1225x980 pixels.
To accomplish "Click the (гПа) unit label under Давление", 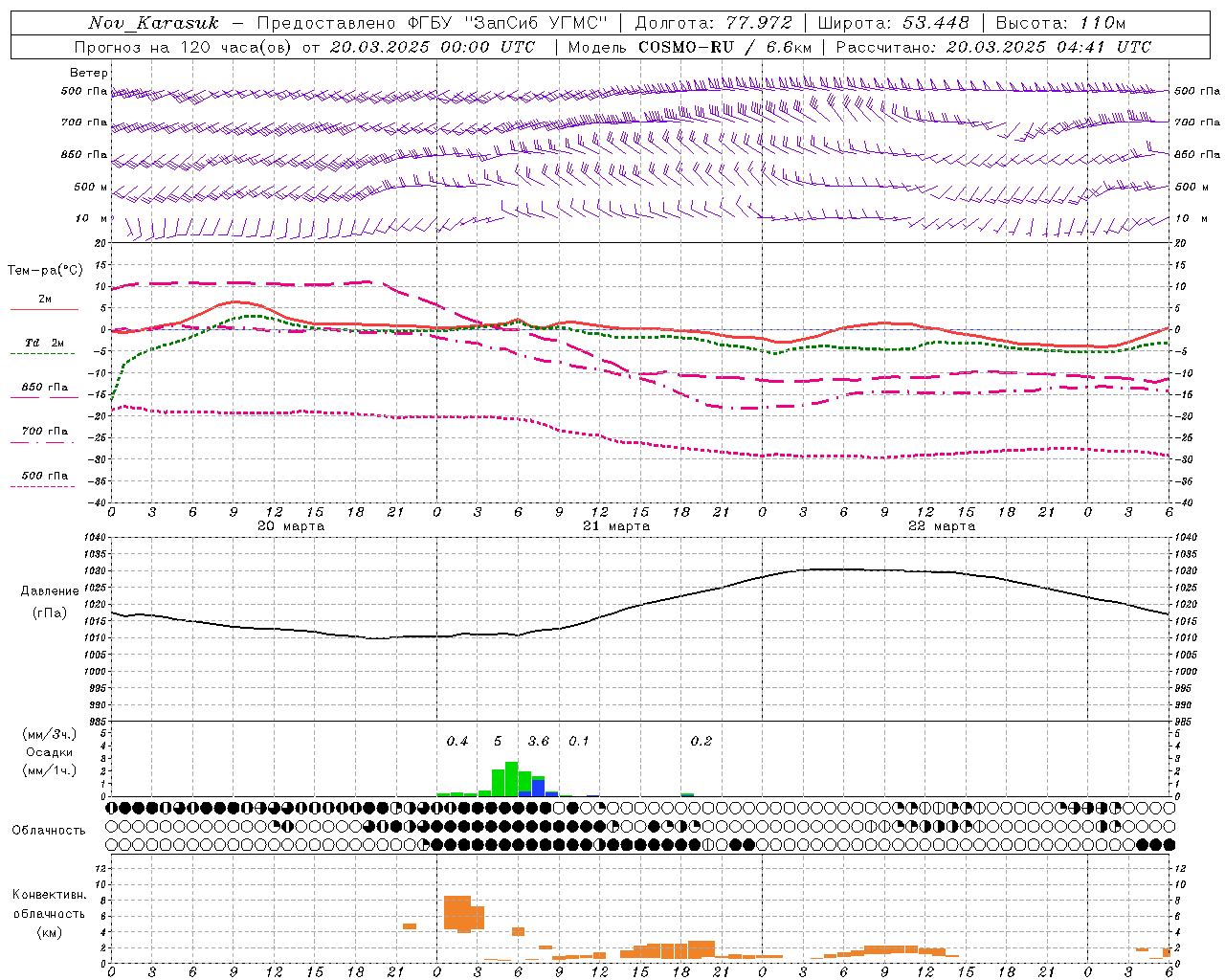I will tap(50, 613).
